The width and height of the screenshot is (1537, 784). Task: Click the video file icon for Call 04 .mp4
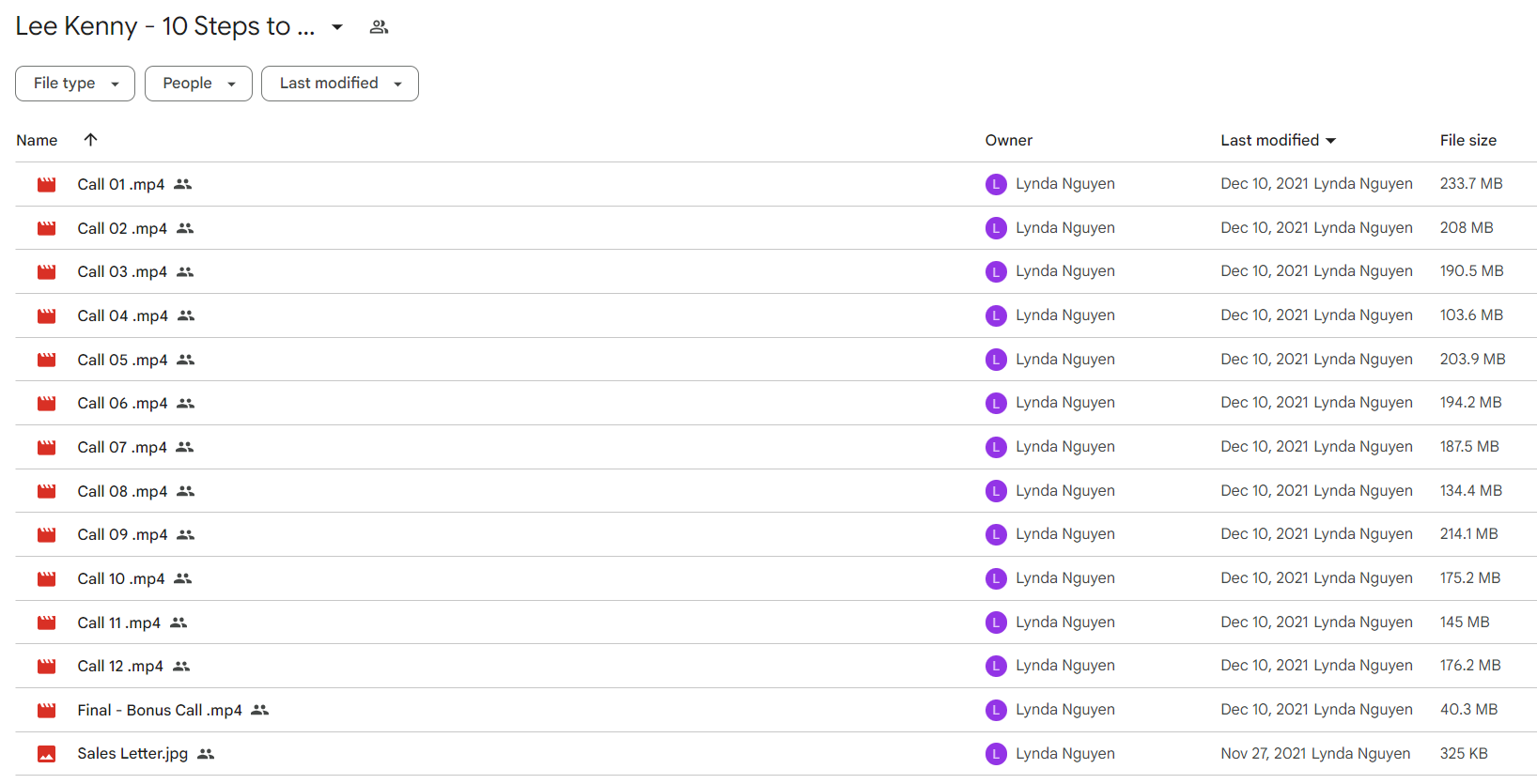click(46, 316)
